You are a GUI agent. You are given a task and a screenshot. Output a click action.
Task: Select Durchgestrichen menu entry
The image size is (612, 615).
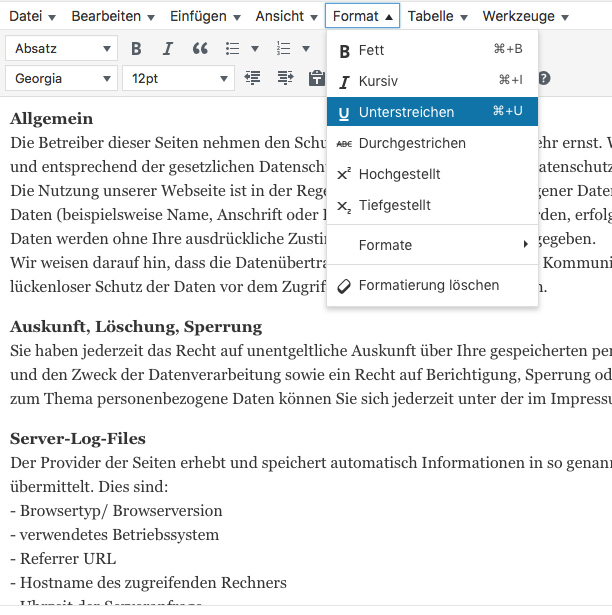(432, 143)
